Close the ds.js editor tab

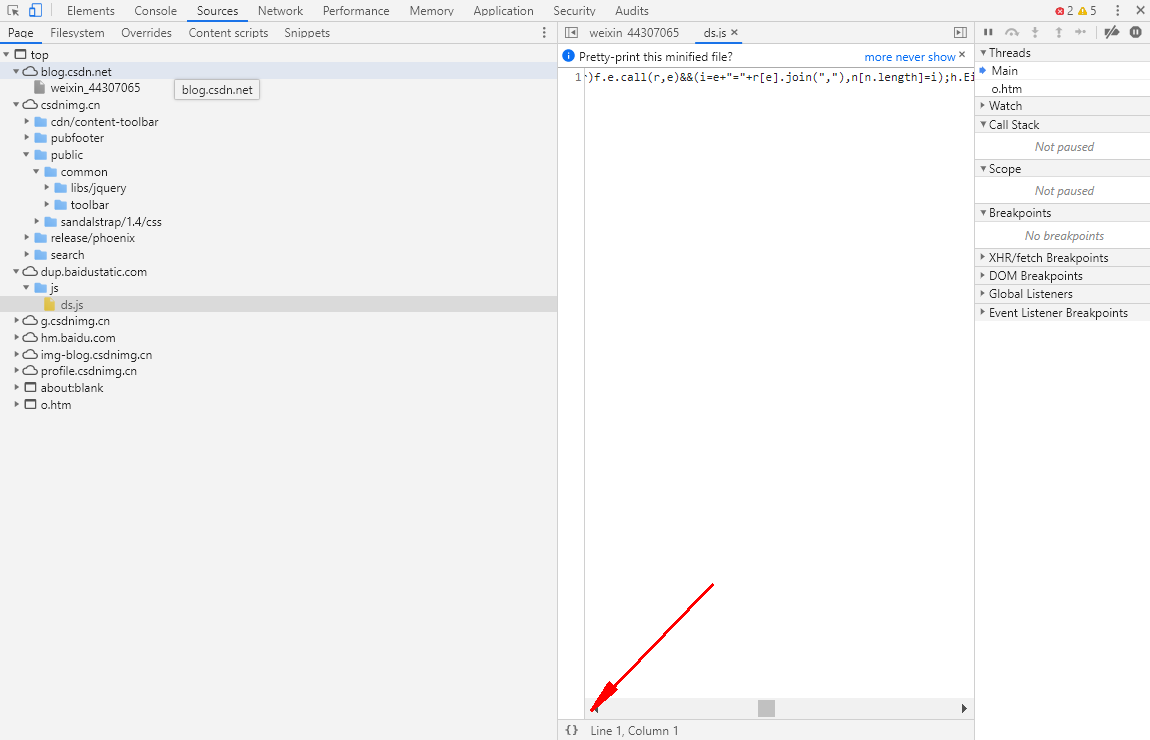734,32
